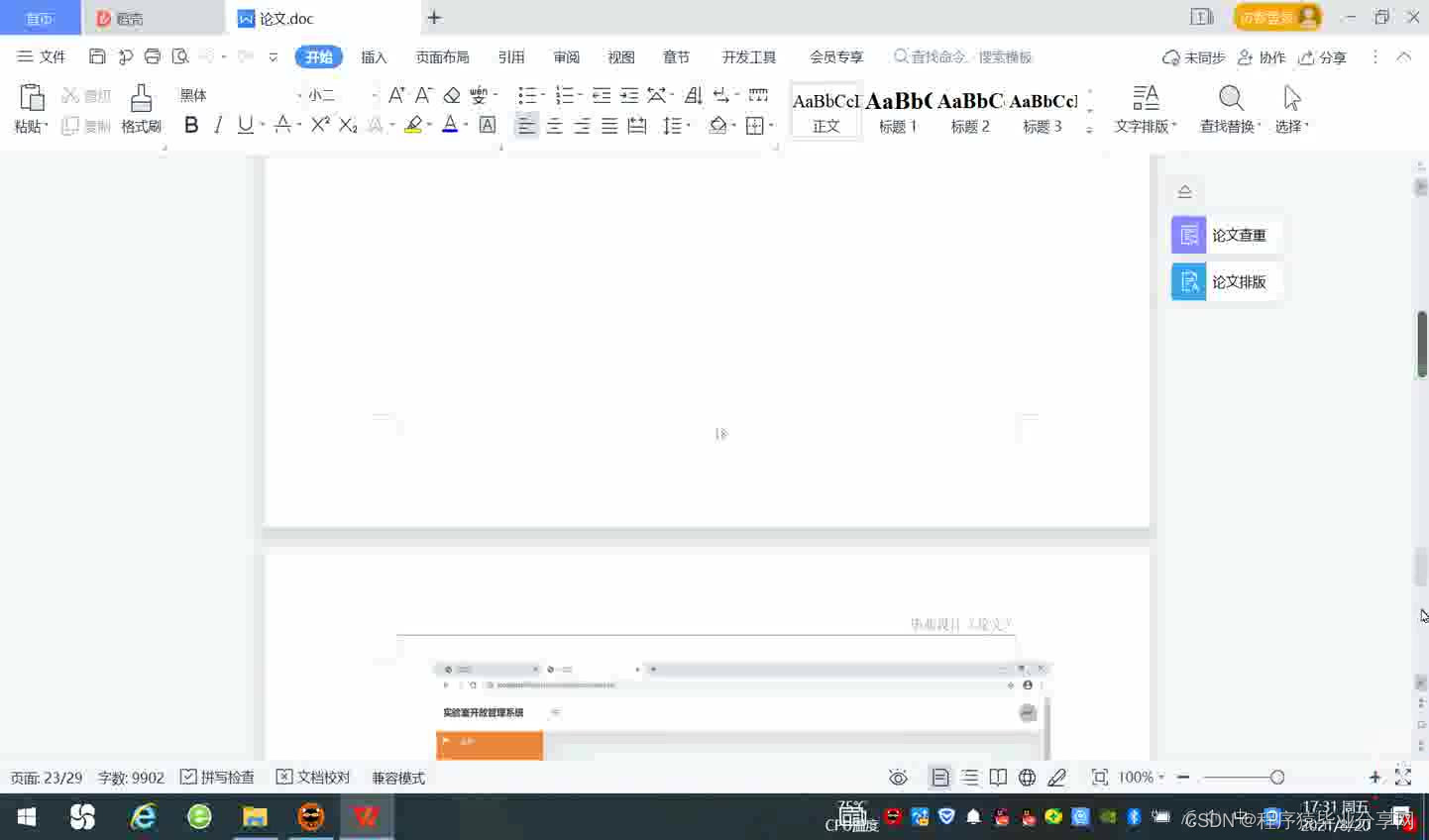Toggle strikethrough text formatting

click(282, 125)
